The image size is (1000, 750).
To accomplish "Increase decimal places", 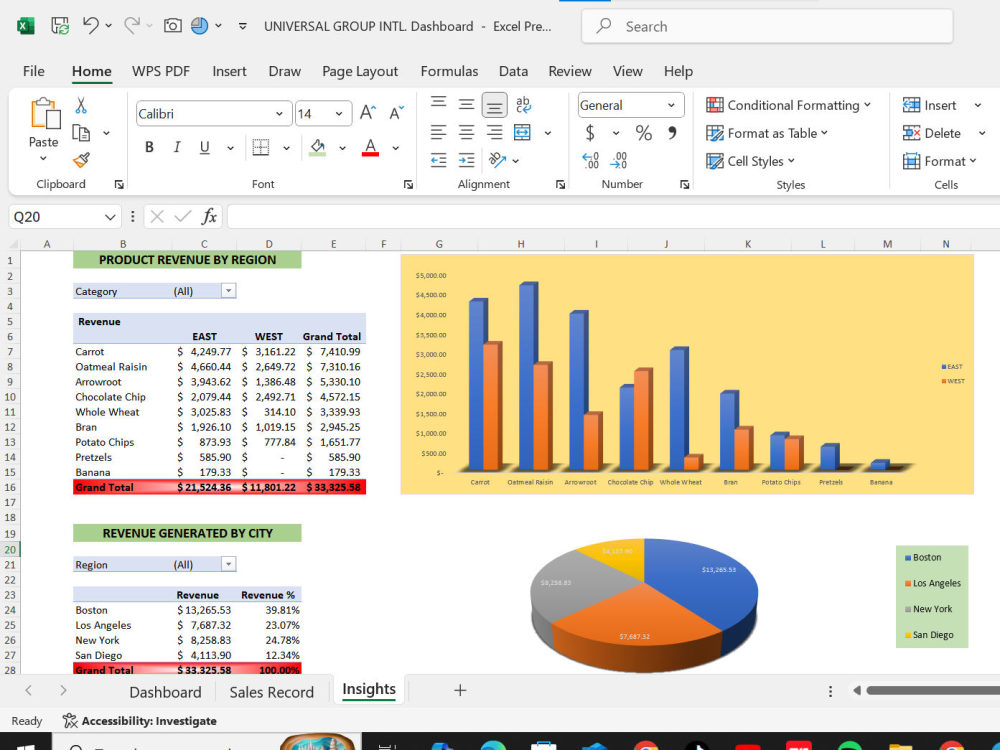I will point(591,160).
